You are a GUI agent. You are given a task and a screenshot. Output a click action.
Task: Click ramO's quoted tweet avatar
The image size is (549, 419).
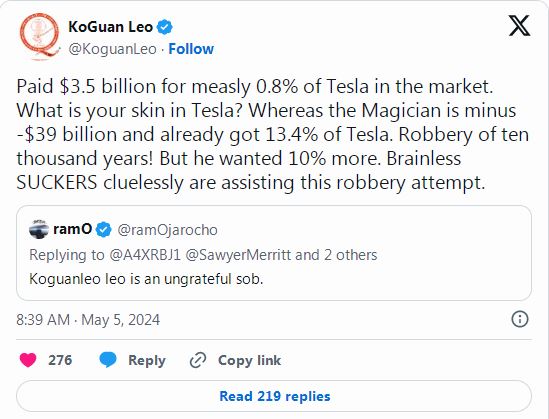tap(39, 230)
